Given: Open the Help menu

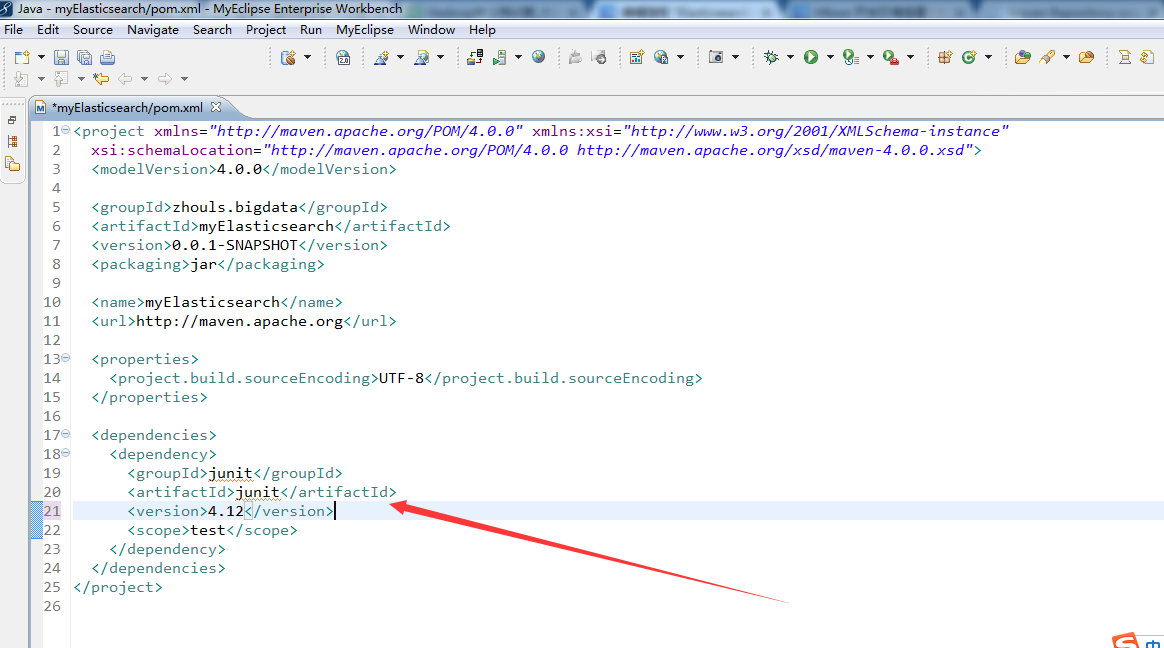Looking at the screenshot, I should coord(482,30).
